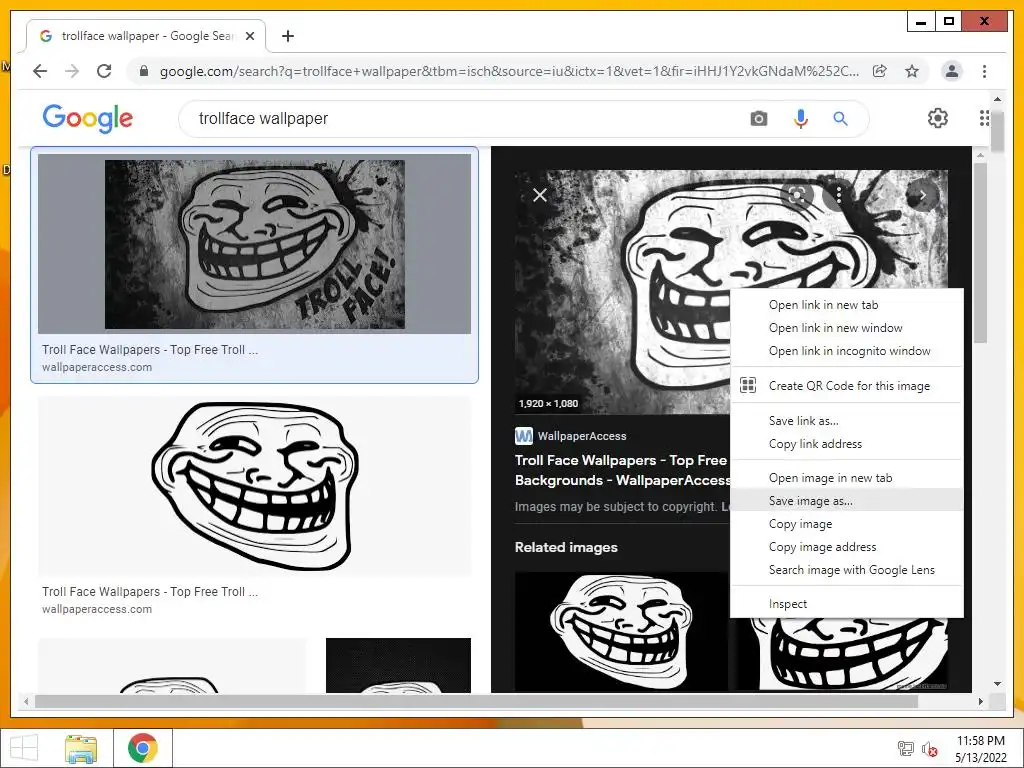
Task: Open the network tray icon
Action: point(905,748)
